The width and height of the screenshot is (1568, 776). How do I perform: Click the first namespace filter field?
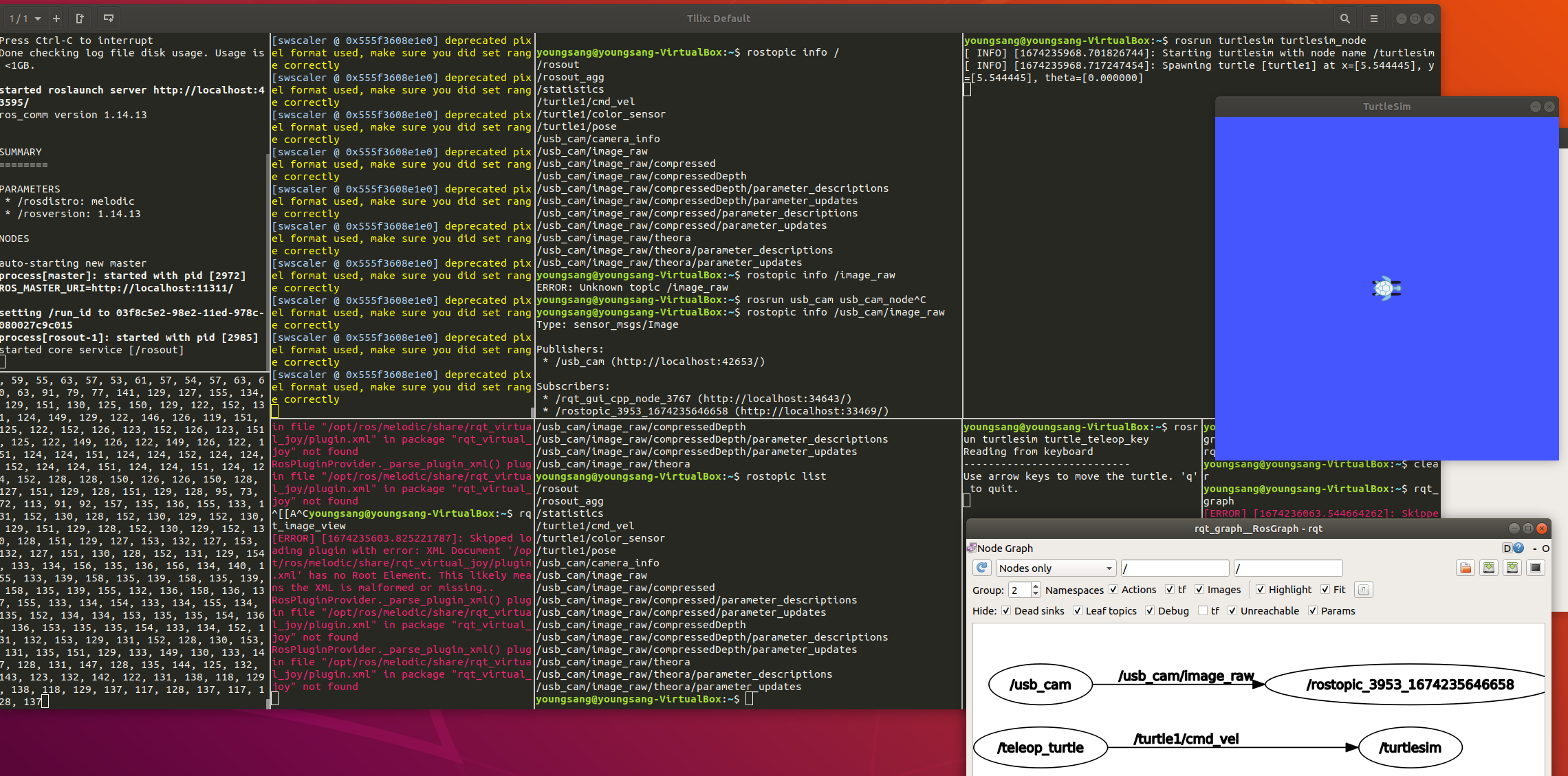click(1174, 568)
